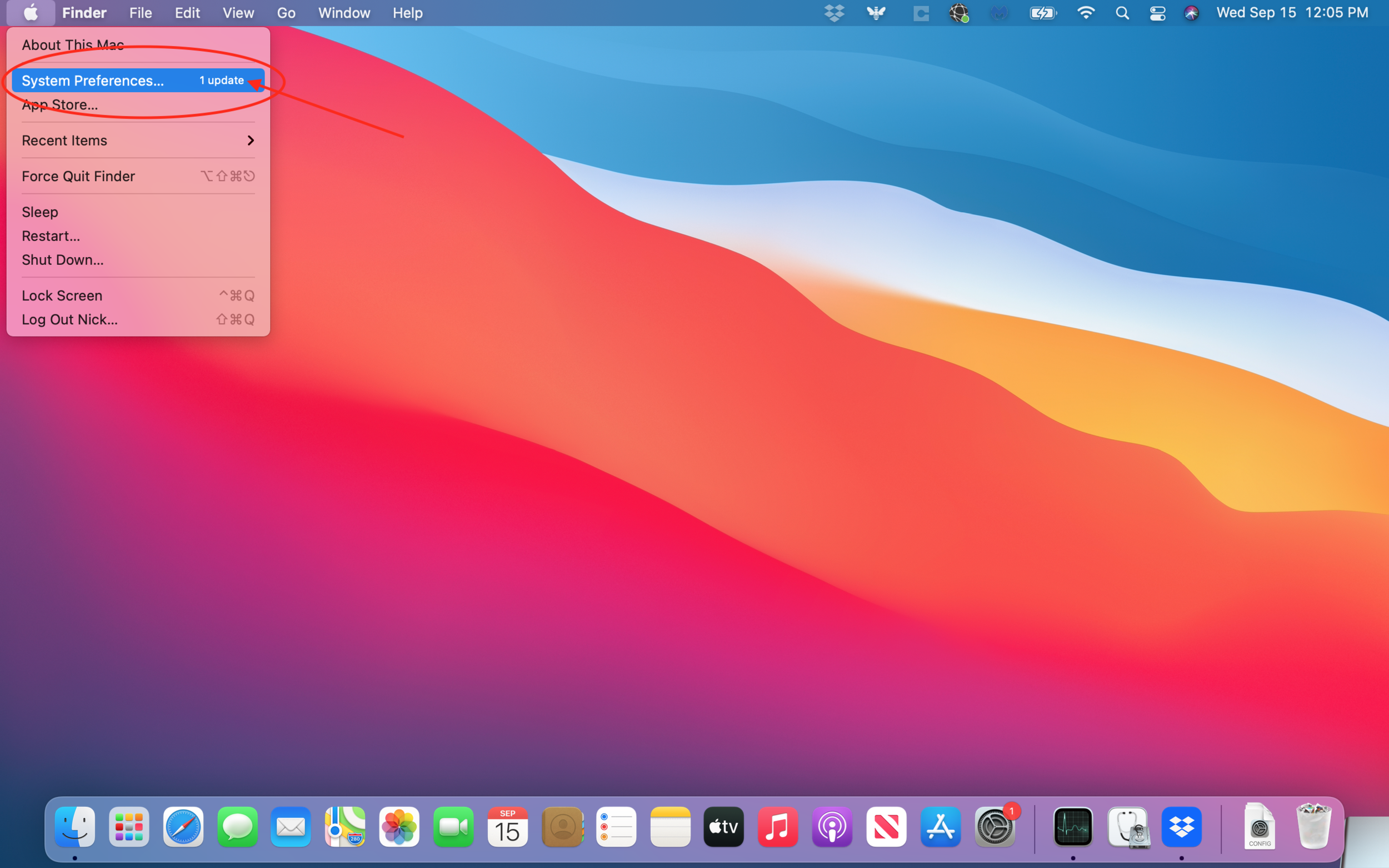Open System Preferences gear in Dock
1389x868 pixels.
(995, 827)
